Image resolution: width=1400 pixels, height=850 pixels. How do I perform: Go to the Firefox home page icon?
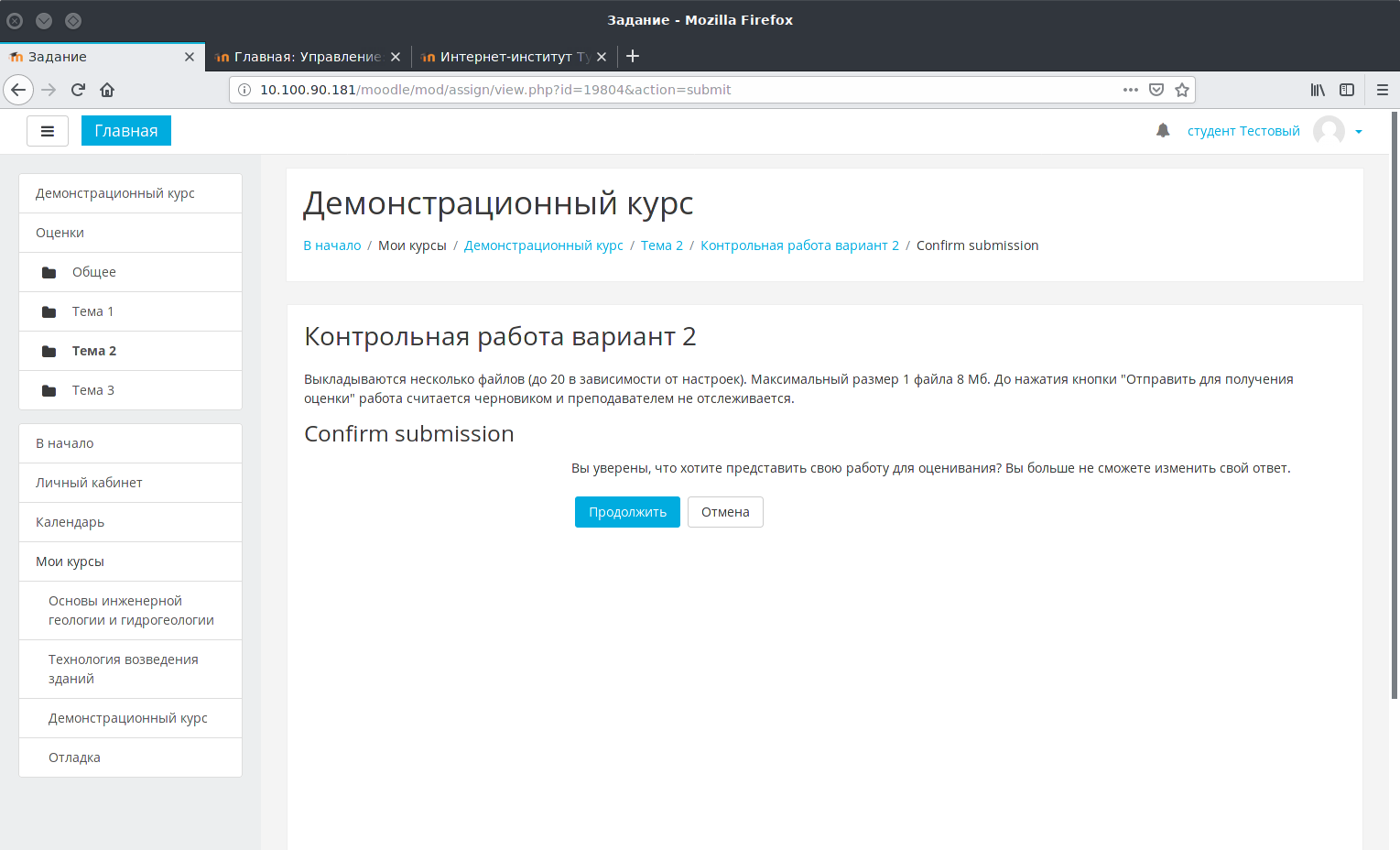click(x=107, y=90)
